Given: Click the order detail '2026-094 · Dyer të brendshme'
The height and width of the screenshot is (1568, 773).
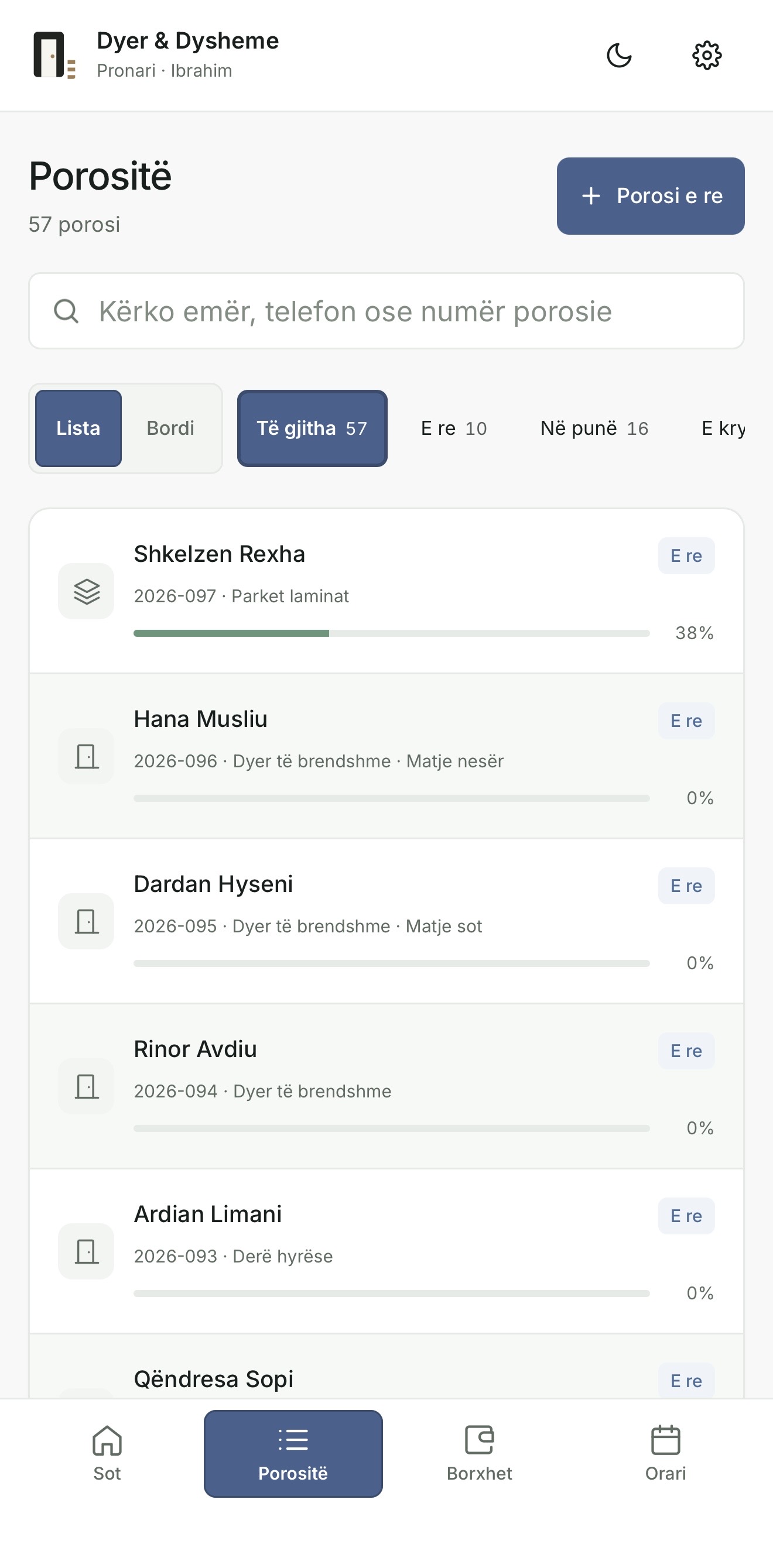Looking at the screenshot, I should (x=262, y=1091).
